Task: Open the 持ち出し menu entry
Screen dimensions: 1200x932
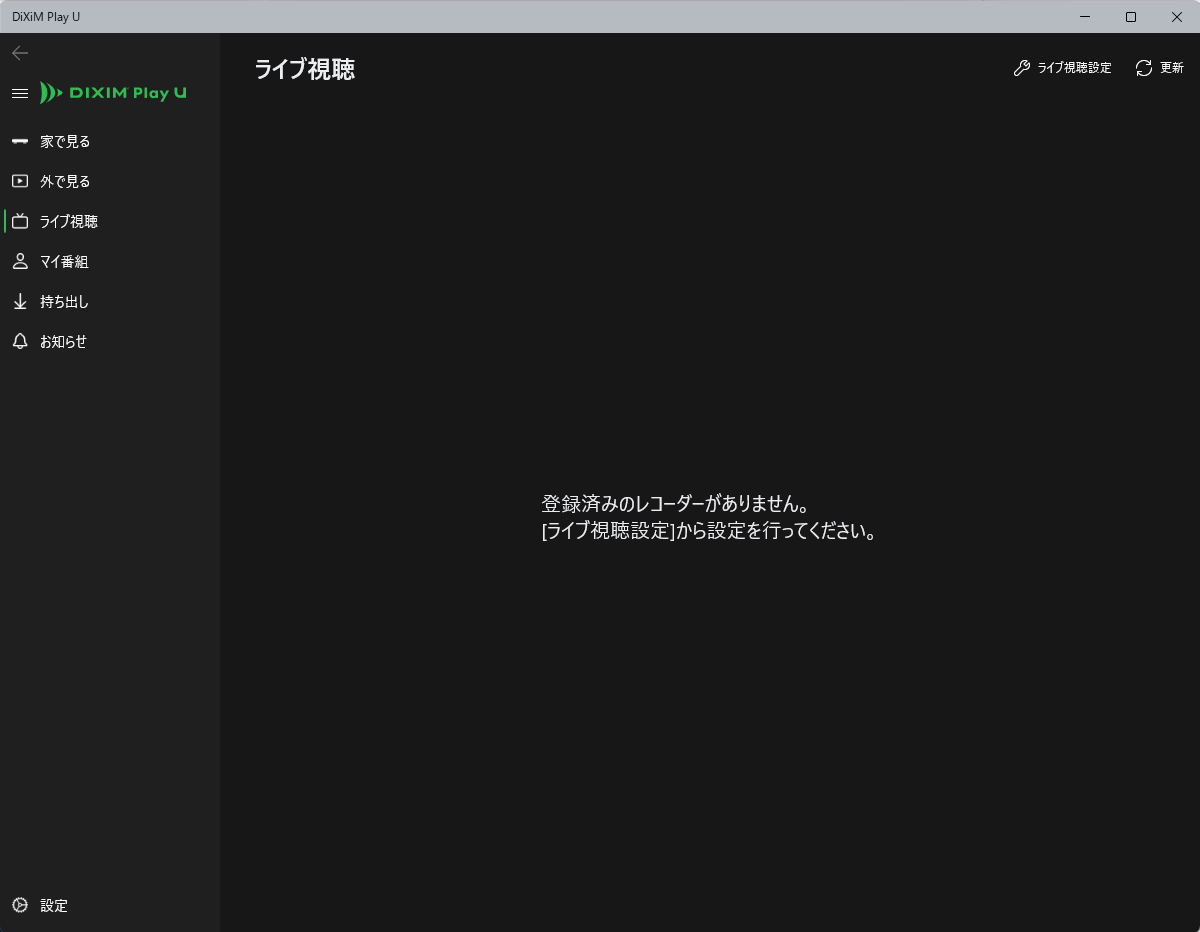Action: click(x=64, y=302)
